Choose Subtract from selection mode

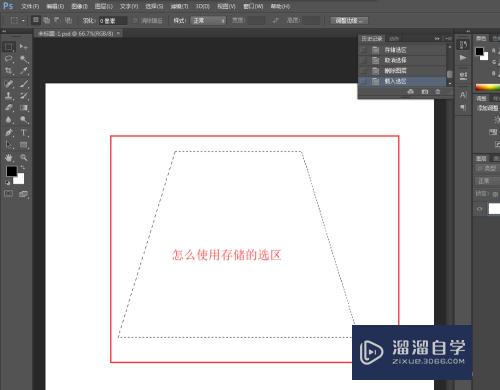[57, 20]
